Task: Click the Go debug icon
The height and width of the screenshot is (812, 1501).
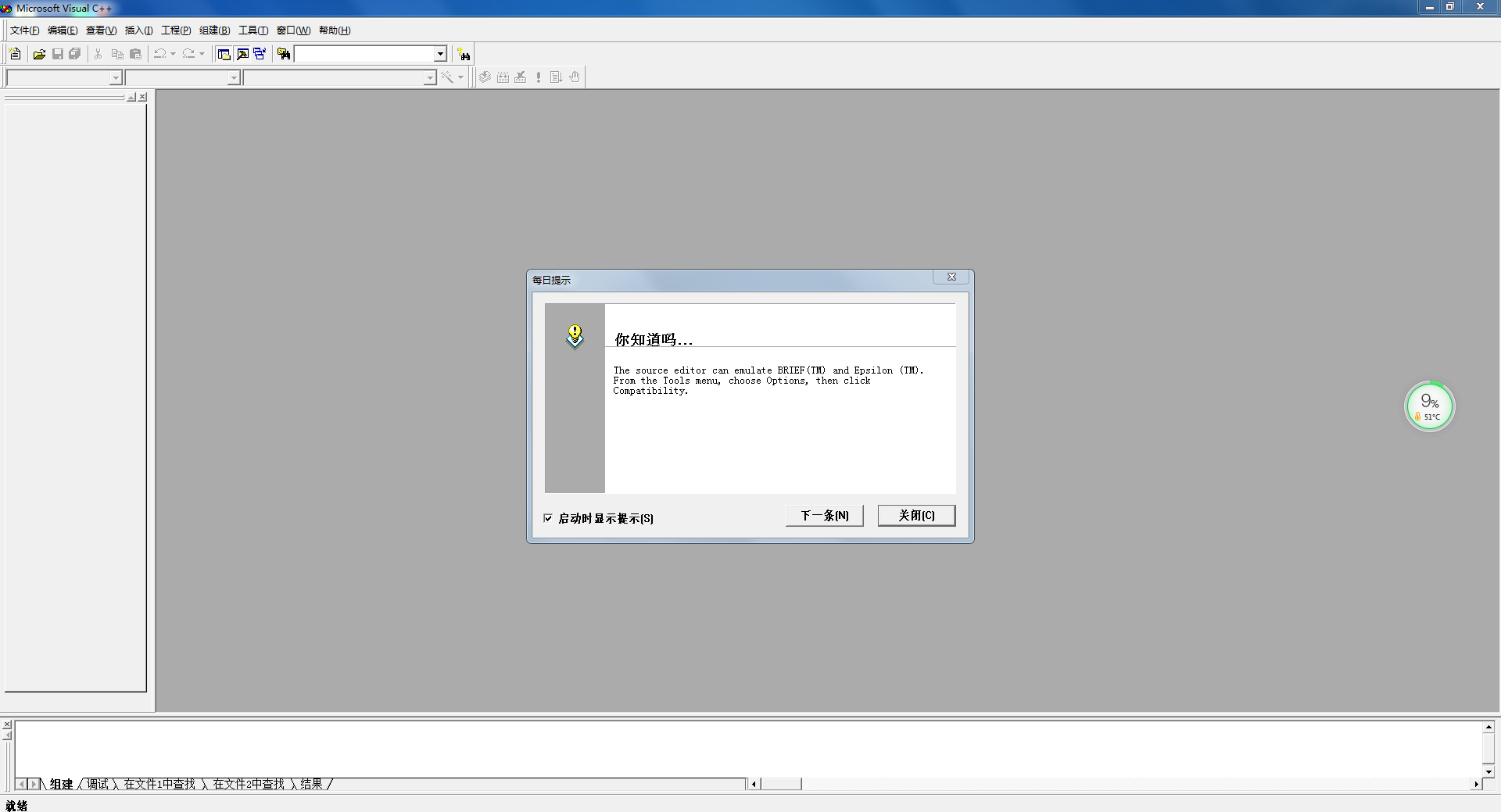Action: click(x=556, y=77)
